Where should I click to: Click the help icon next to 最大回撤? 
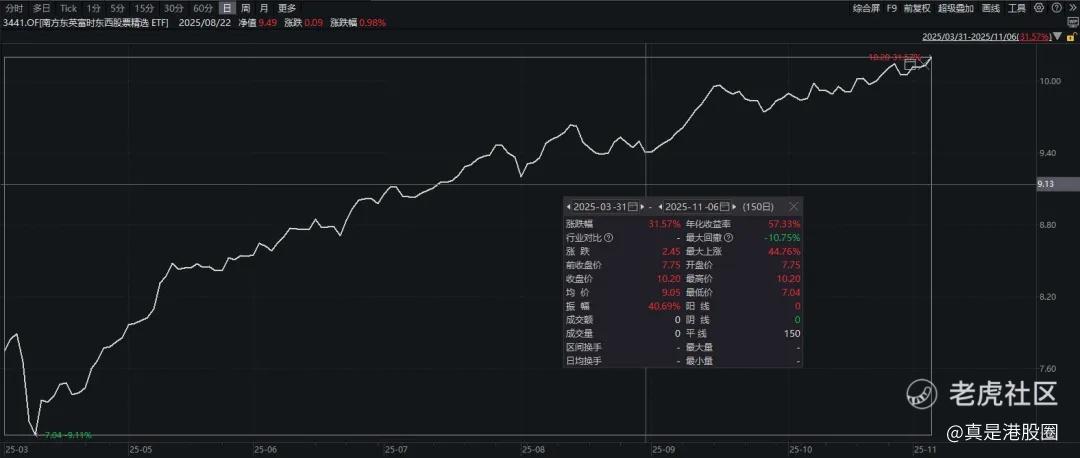click(729, 238)
